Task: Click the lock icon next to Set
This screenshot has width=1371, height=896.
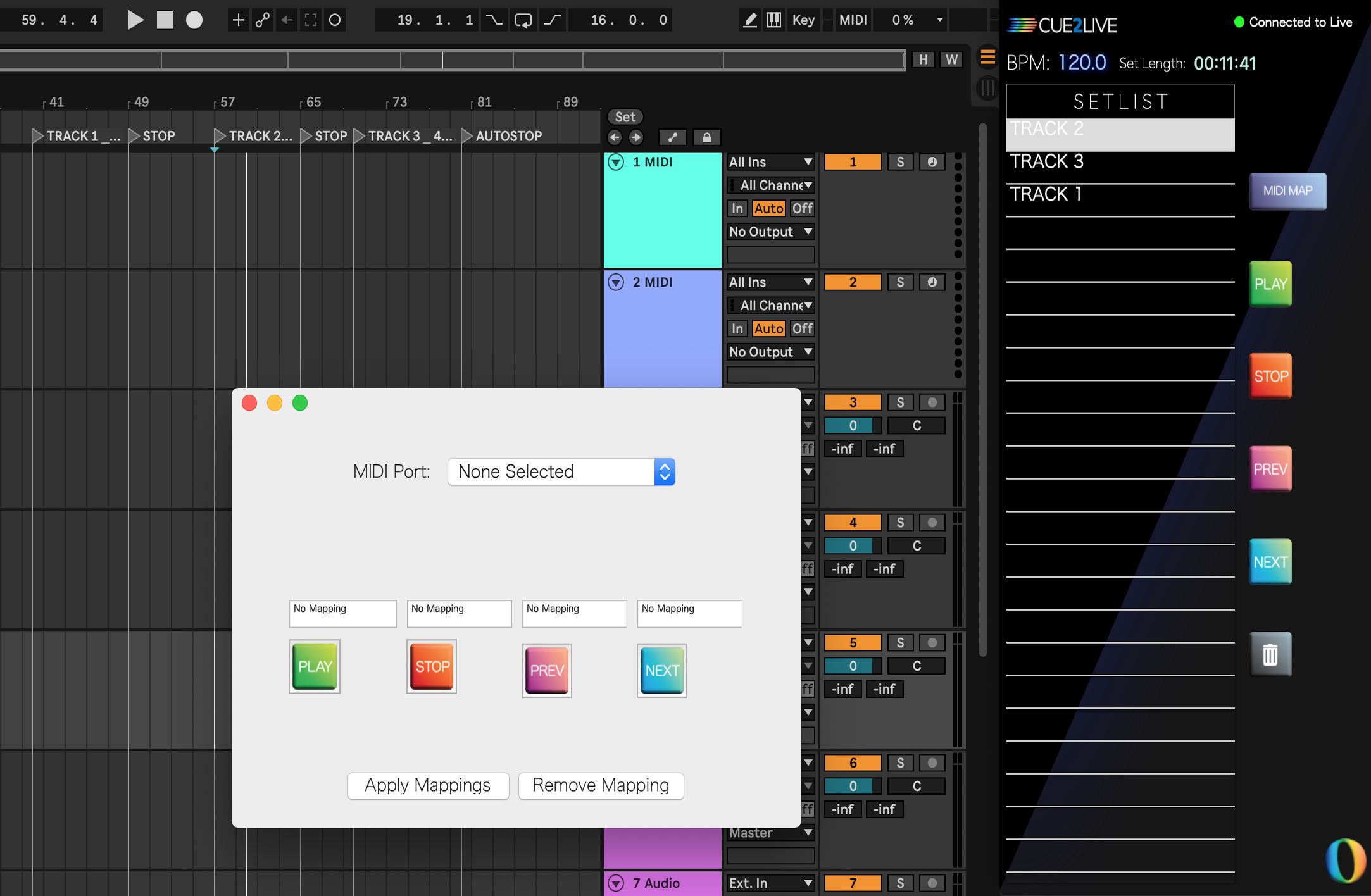Action: [706, 137]
